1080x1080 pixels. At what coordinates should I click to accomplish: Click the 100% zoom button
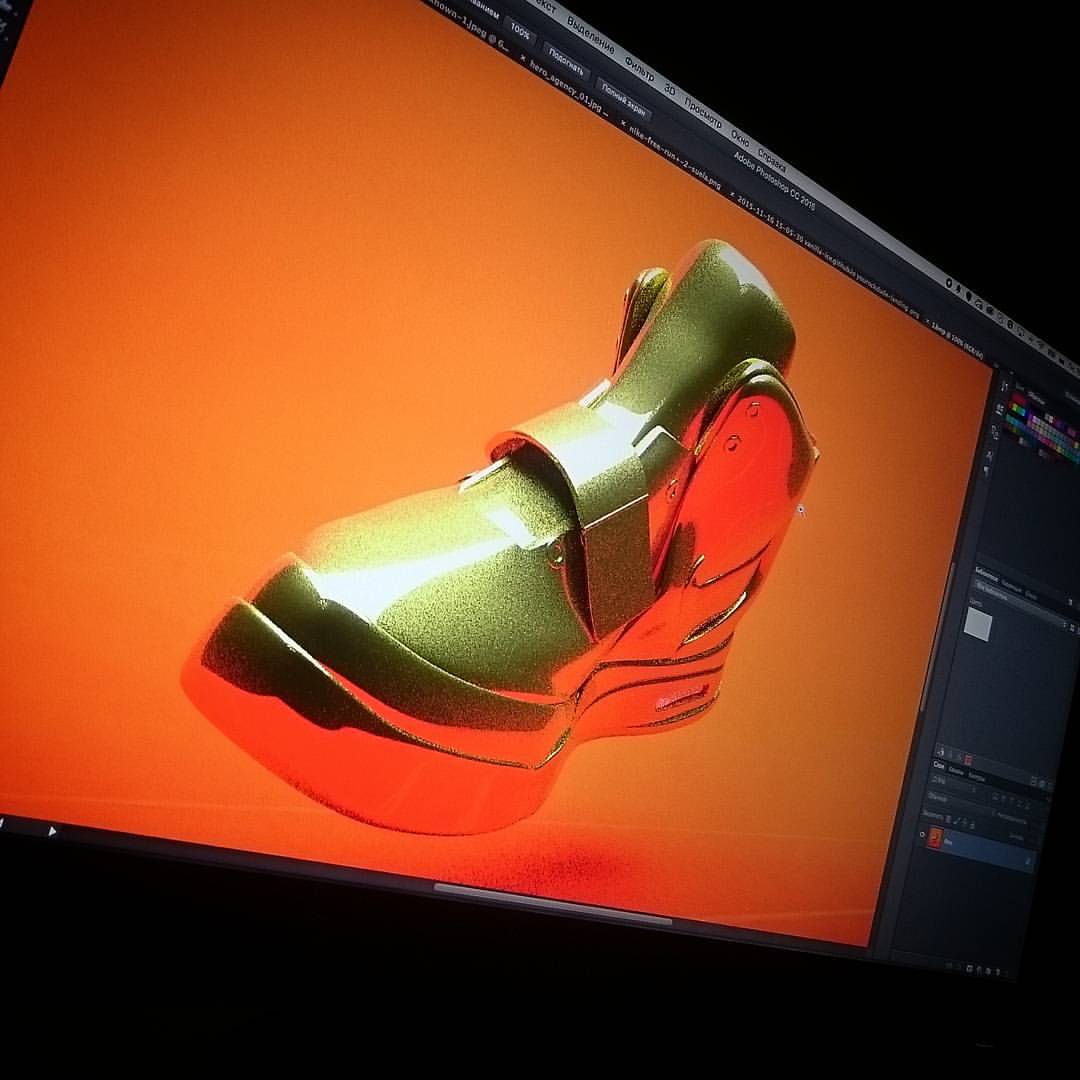[x=520, y=31]
